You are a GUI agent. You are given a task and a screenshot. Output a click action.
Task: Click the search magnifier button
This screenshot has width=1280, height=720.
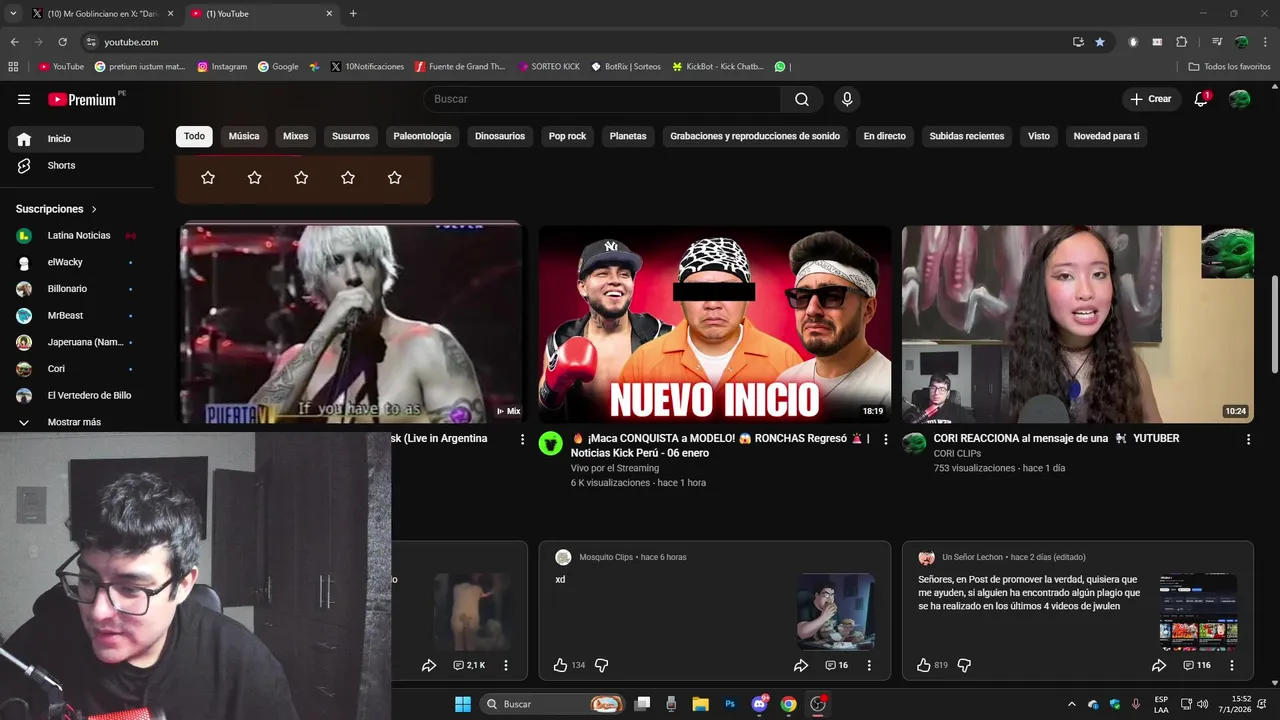(x=802, y=99)
